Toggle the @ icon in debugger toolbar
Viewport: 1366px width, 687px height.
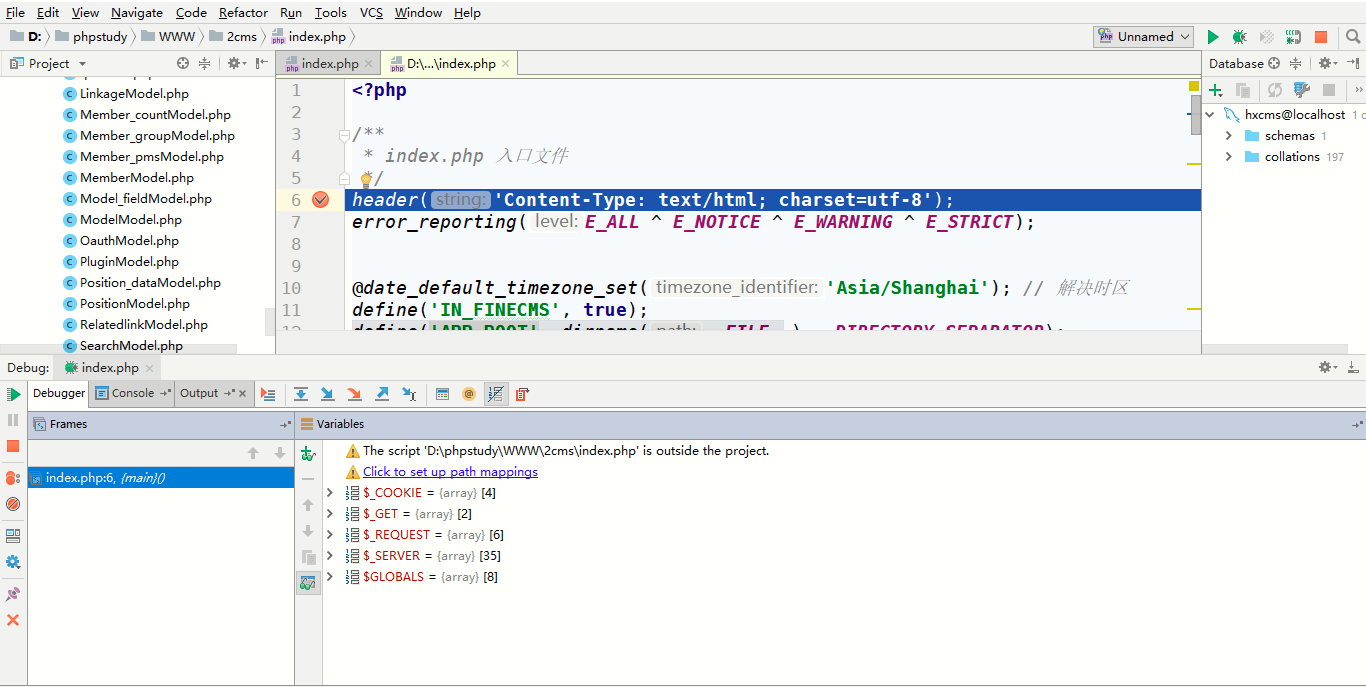click(x=468, y=394)
